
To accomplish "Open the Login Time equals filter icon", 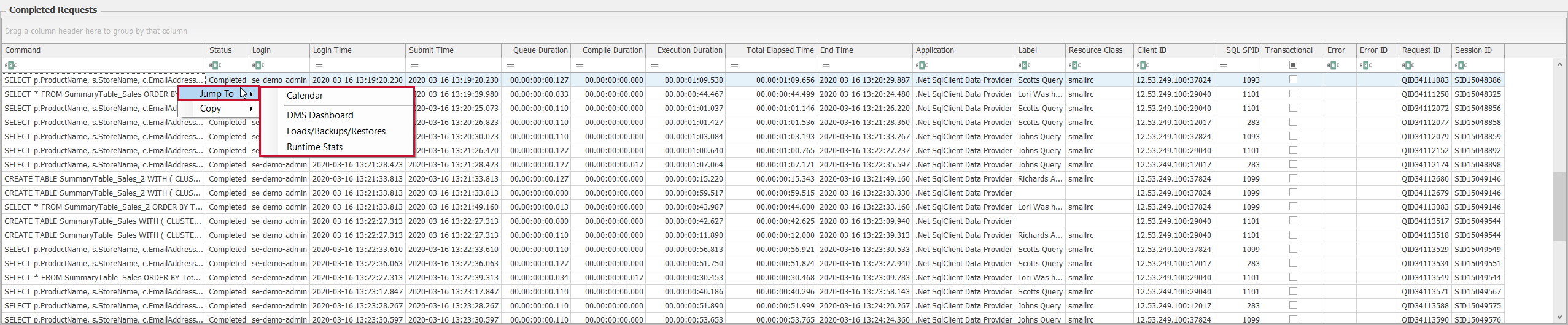I will (319, 65).
